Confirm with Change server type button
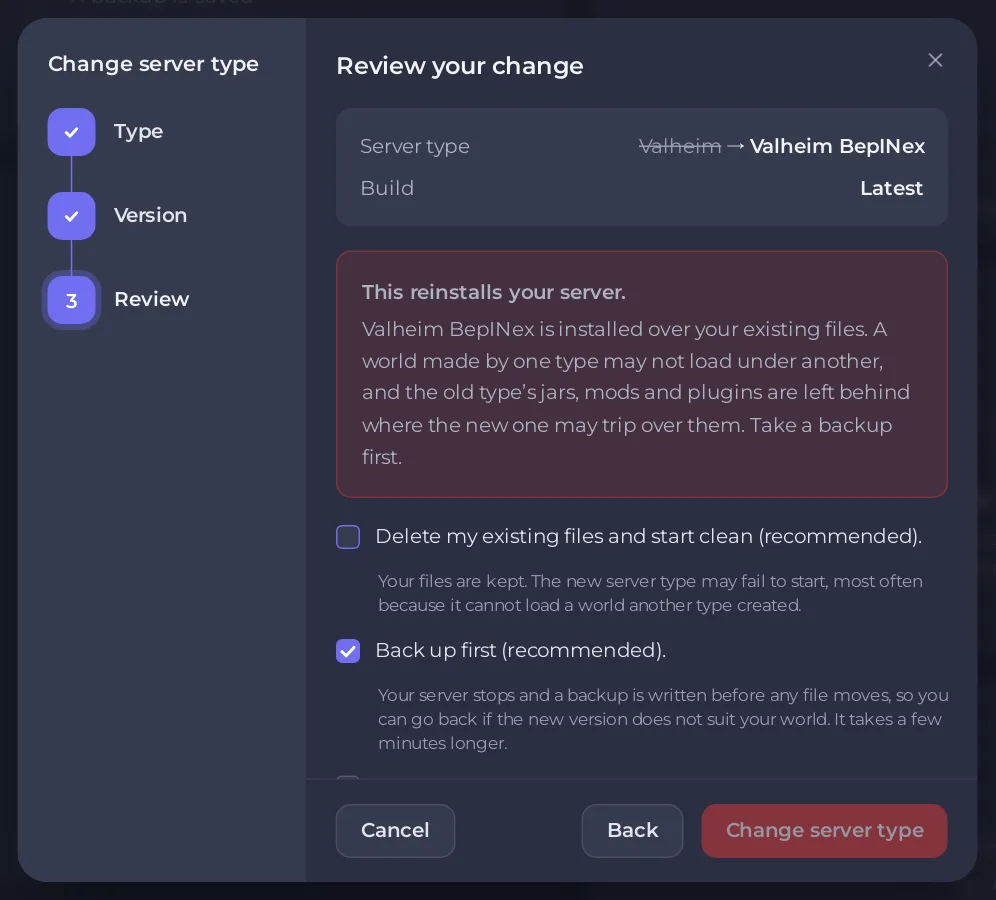This screenshot has height=900, width=996. [824, 831]
